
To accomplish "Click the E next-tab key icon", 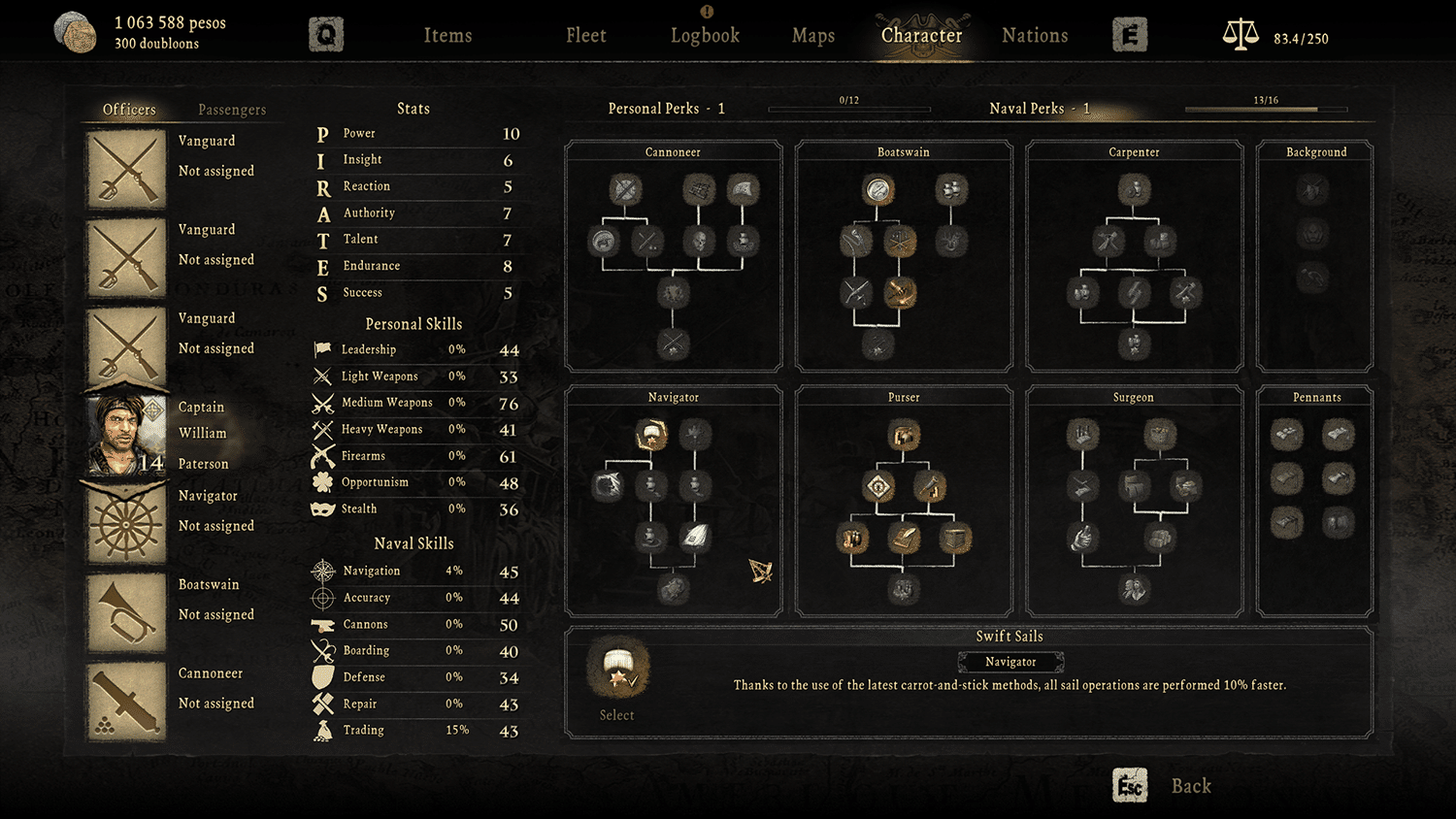I will click(1130, 36).
